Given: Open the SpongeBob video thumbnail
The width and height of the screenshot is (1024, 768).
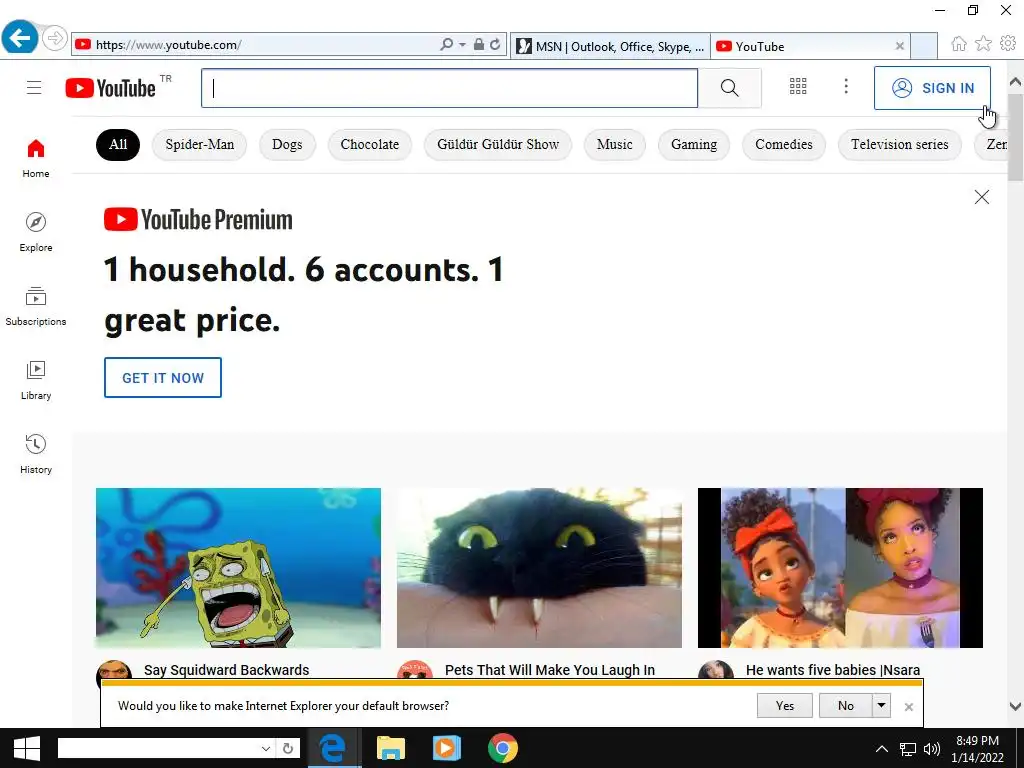Looking at the screenshot, I should click(x=238, y=568).
